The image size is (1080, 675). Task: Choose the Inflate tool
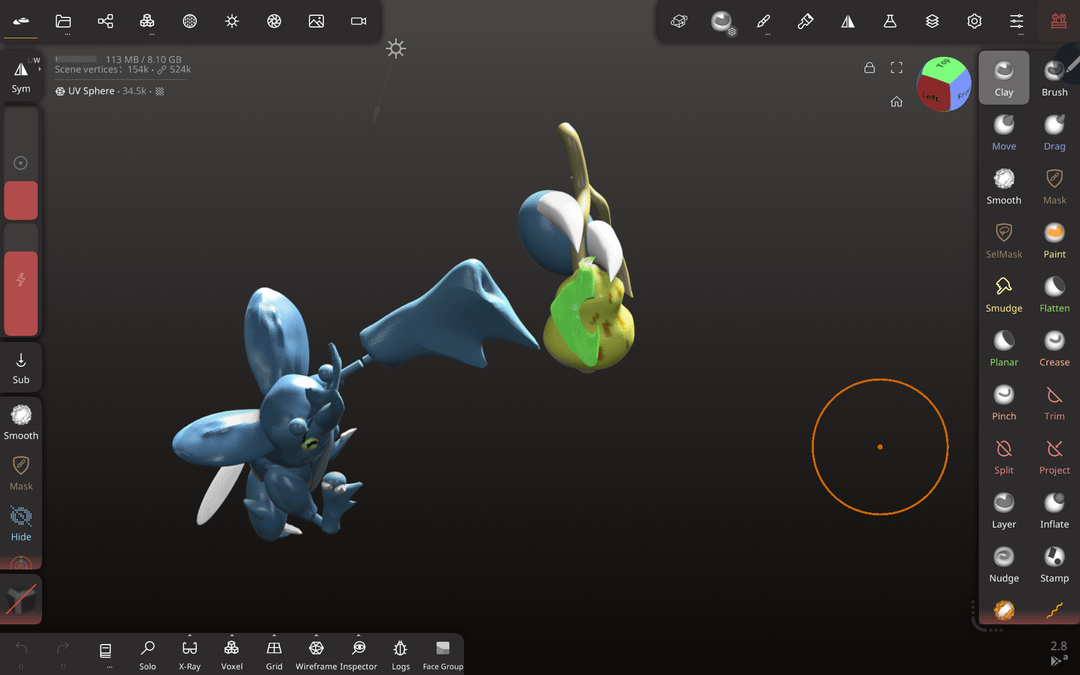coord(1054,509)
